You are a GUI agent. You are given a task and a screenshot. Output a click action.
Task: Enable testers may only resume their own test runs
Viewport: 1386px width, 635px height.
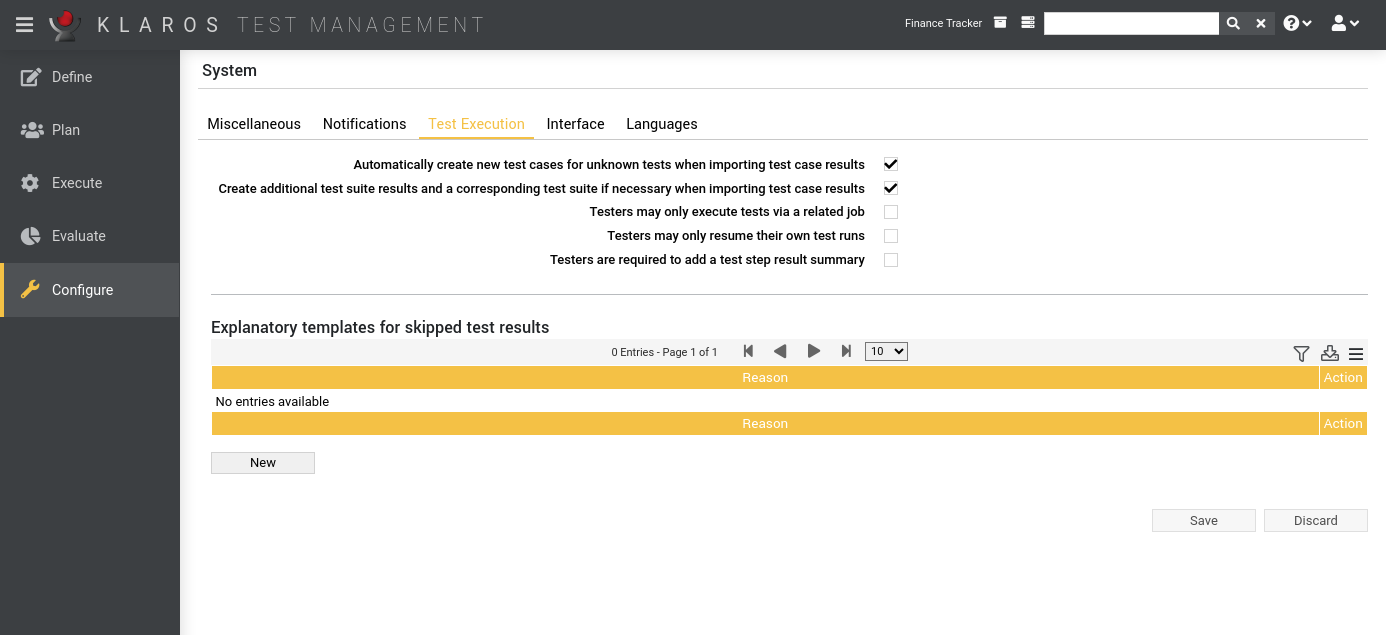tap(890, 235)
